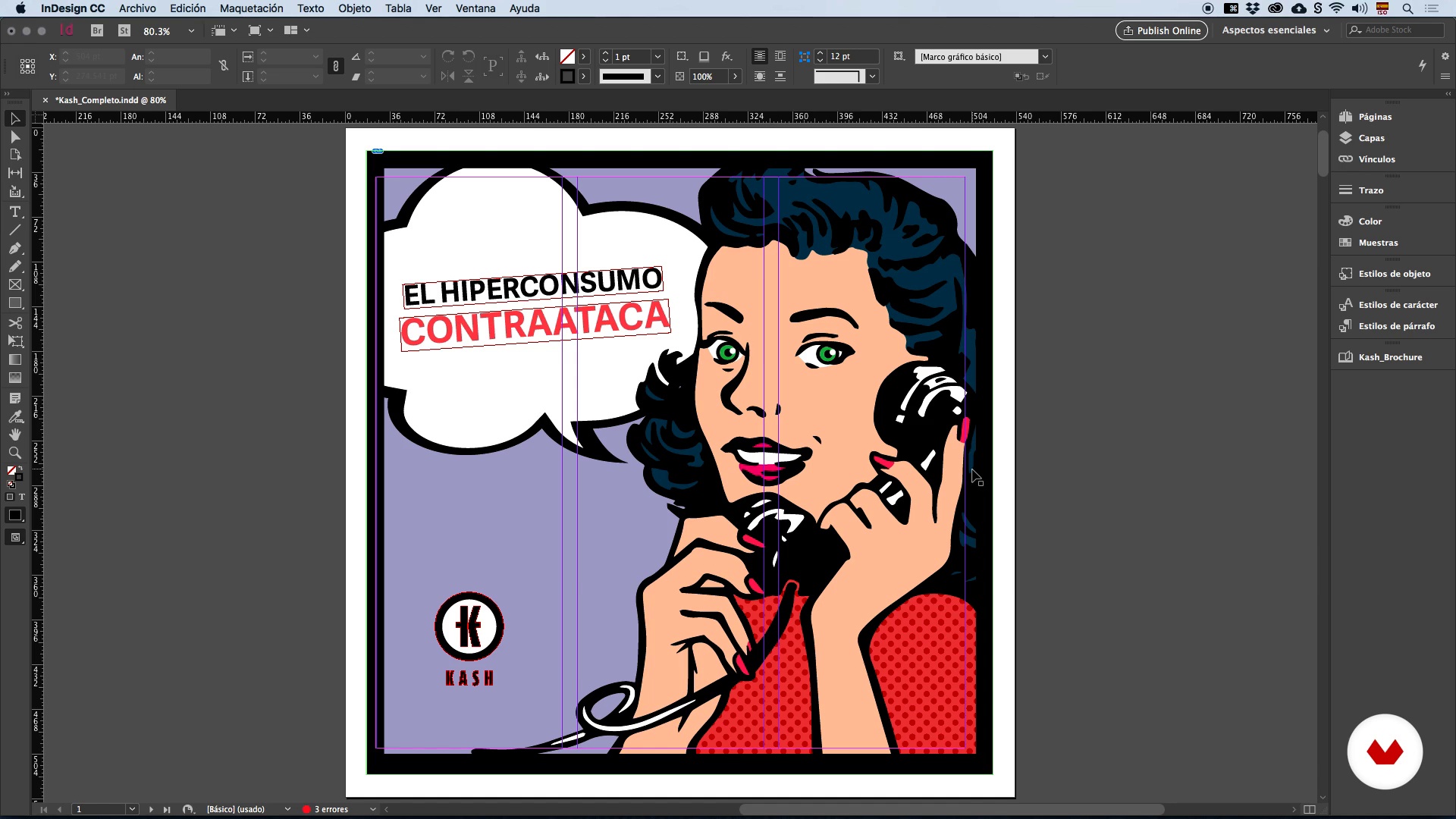
Task: Click the drop shadow icon
Action: [704, 56]
